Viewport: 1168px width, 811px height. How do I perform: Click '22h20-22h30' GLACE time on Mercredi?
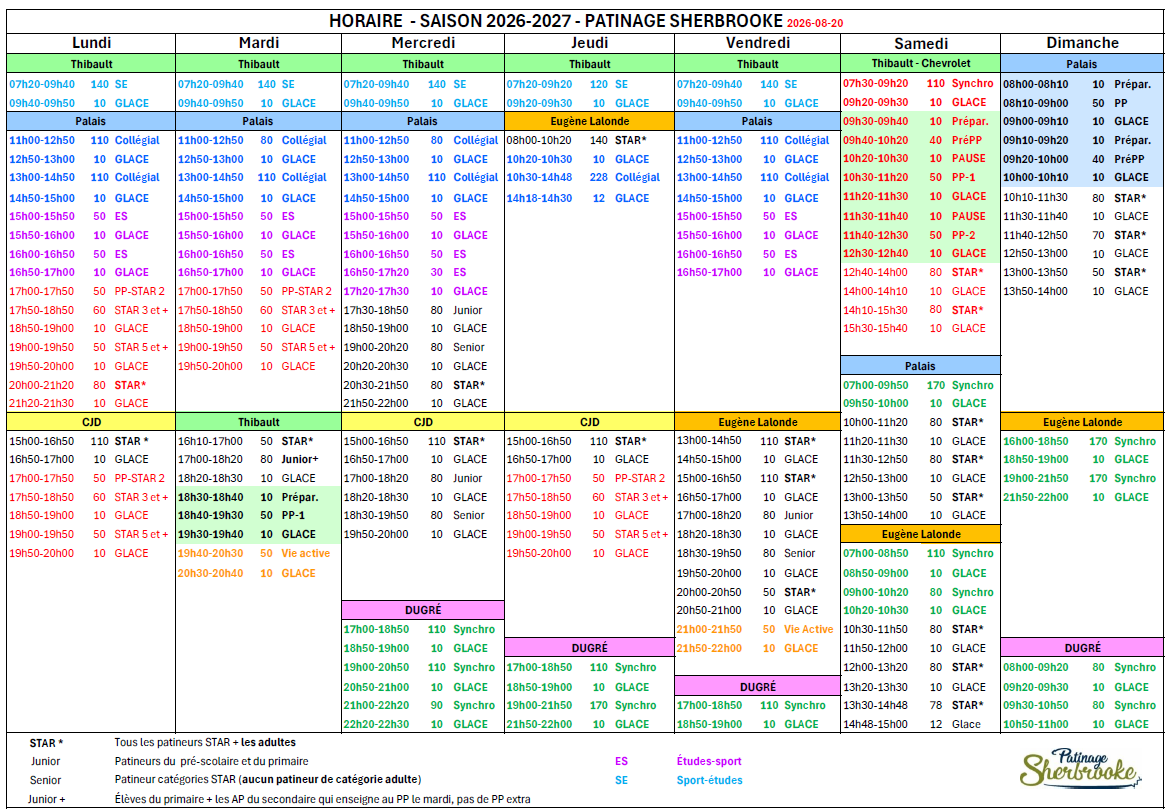click(x=376, y=724)
